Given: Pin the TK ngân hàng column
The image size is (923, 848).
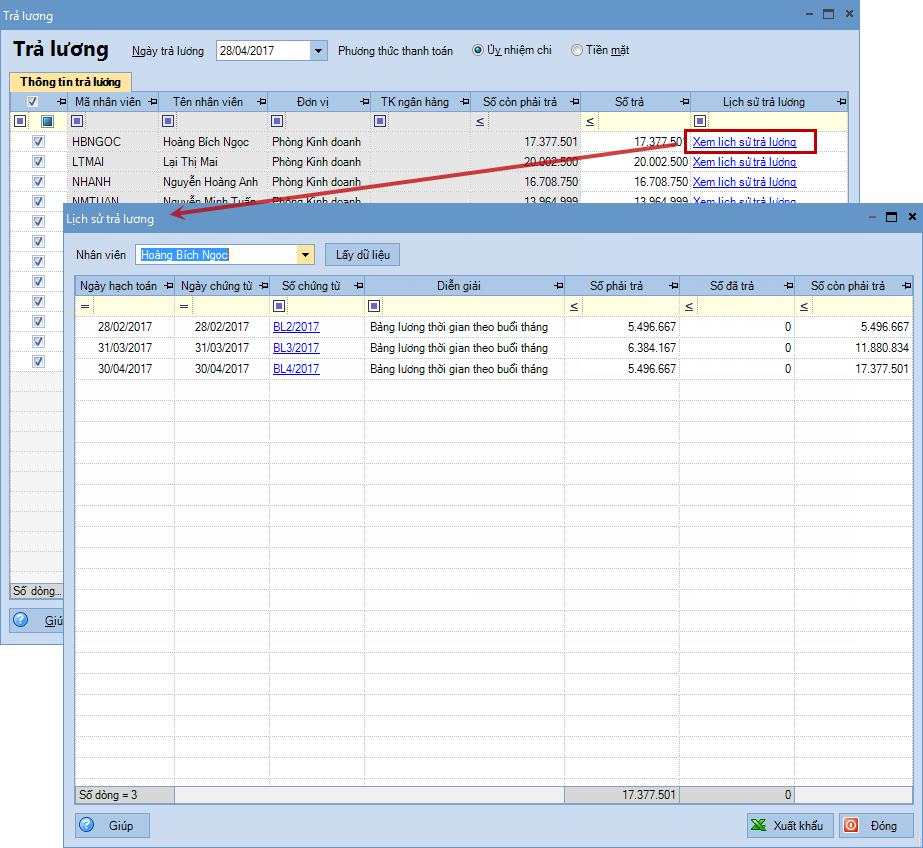Looking at the screenshot, I should 464,102.
